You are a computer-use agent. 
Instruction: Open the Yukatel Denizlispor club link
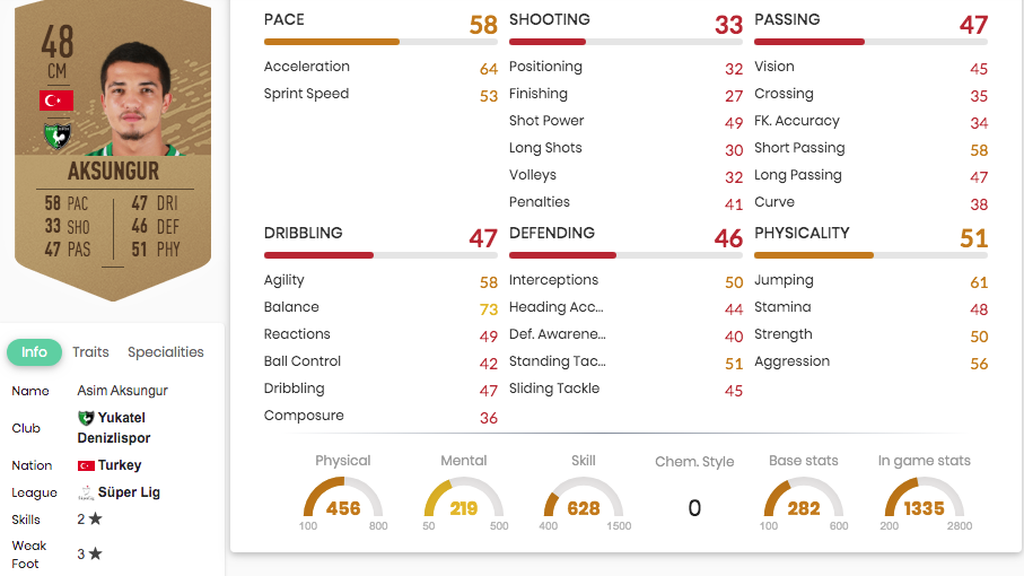[x=114, y=428]
